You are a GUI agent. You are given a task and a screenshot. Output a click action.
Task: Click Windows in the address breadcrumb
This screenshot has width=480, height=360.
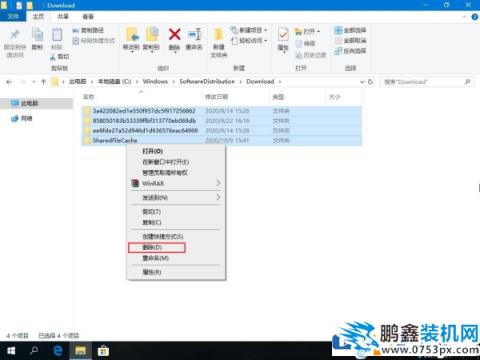point(155,82)
